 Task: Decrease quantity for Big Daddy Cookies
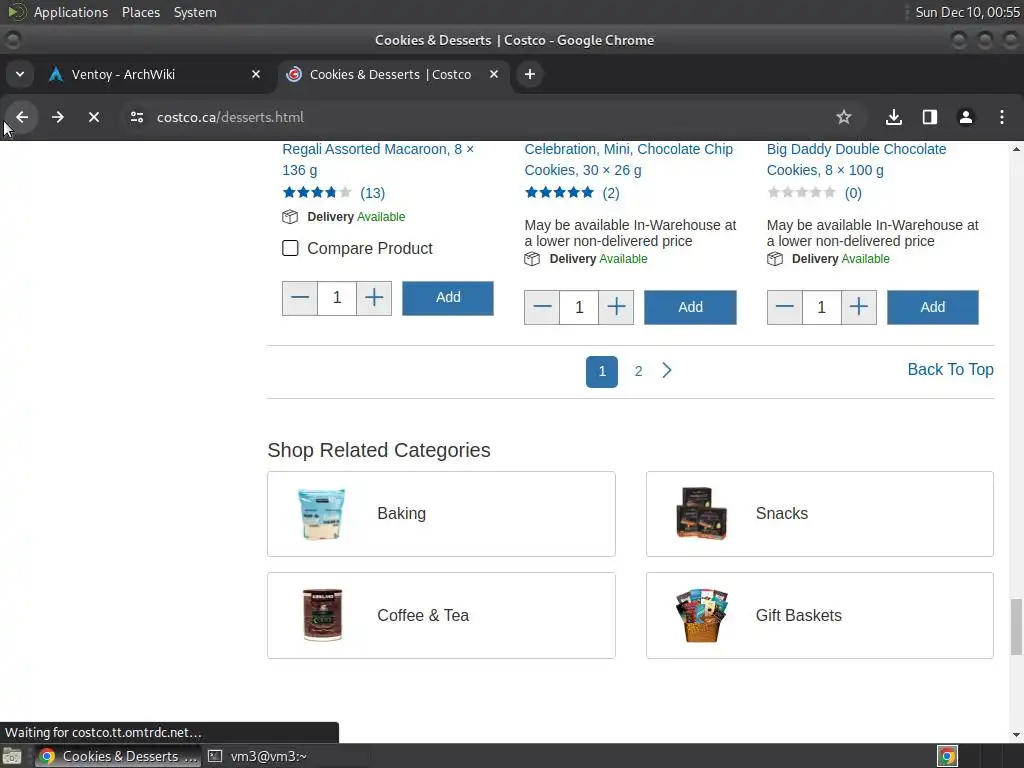point(784,308)
